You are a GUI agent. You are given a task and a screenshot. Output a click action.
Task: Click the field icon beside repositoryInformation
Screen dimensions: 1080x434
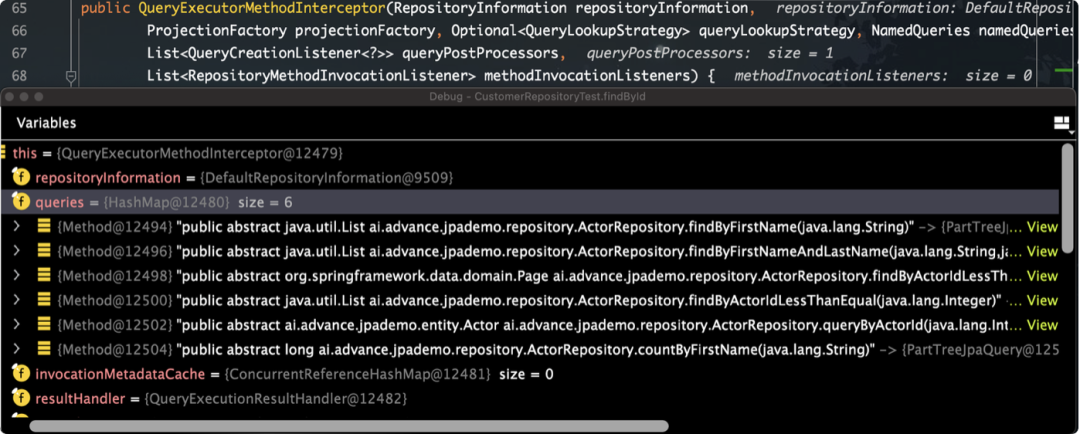21,178
